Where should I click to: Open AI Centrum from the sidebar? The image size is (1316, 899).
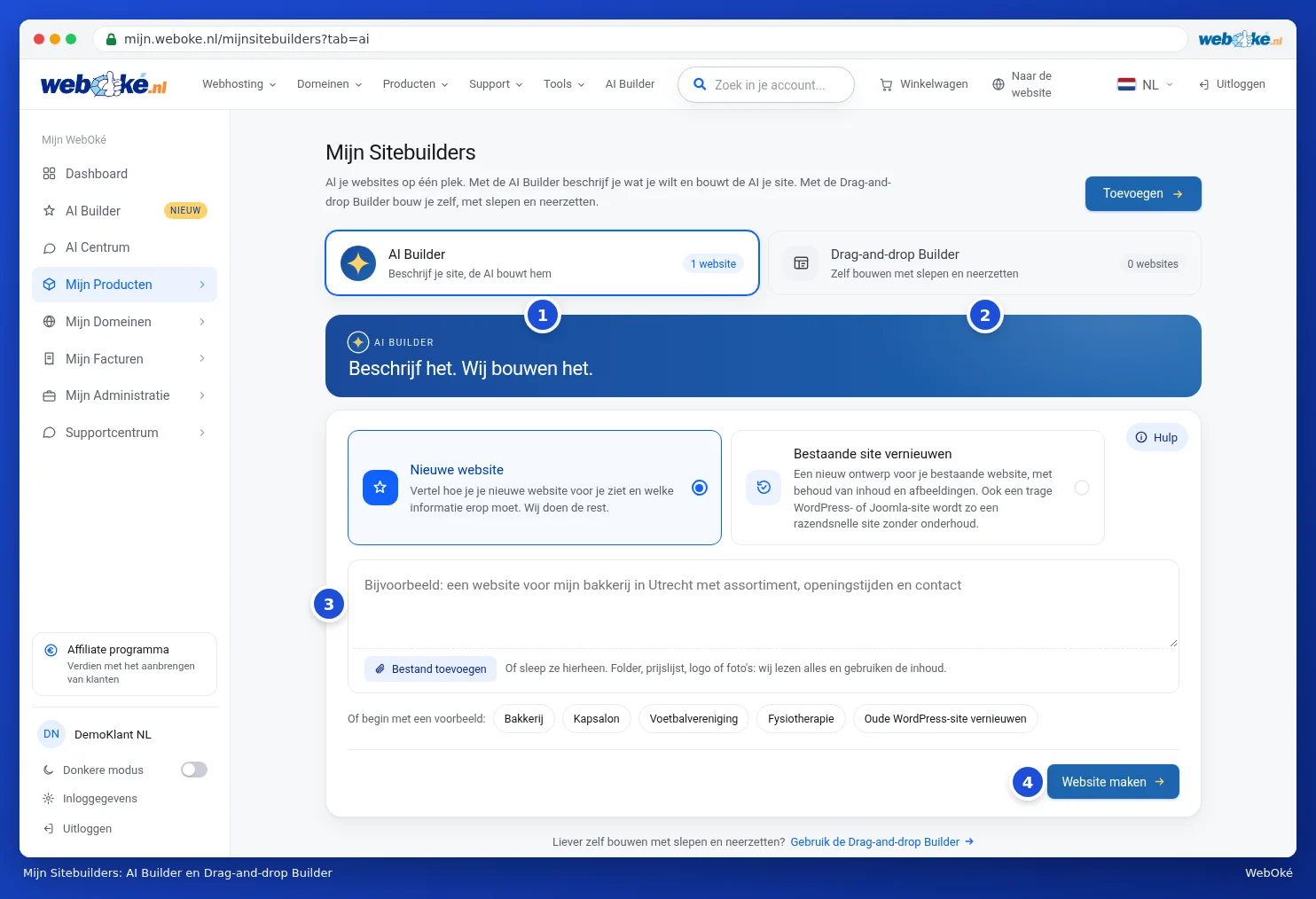click(124, 247)
